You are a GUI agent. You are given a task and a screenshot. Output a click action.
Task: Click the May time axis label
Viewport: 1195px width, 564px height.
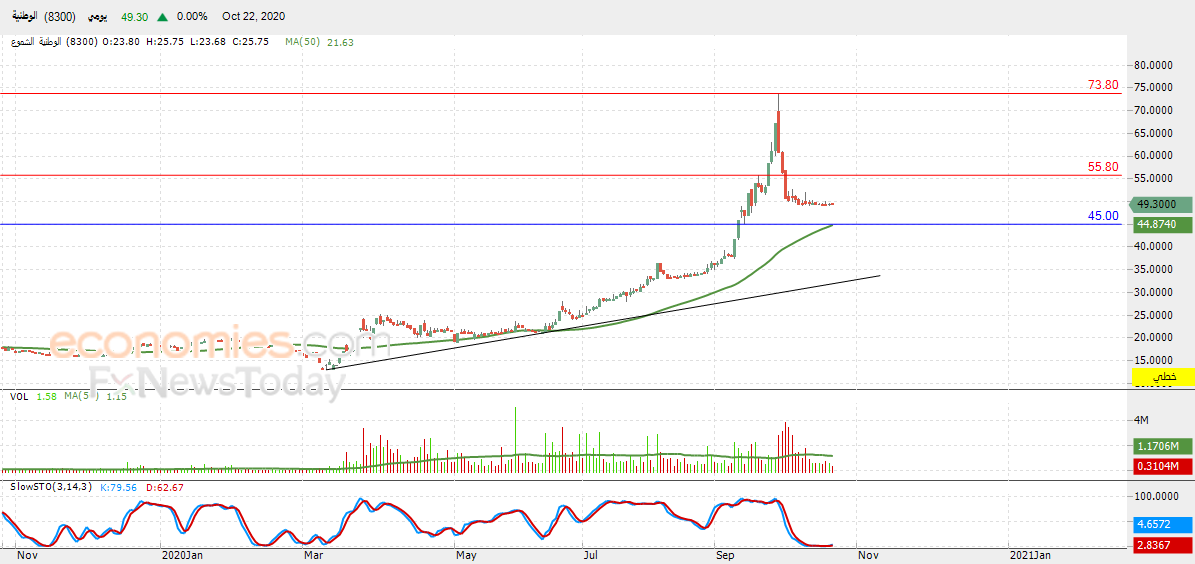pos(464,556)
